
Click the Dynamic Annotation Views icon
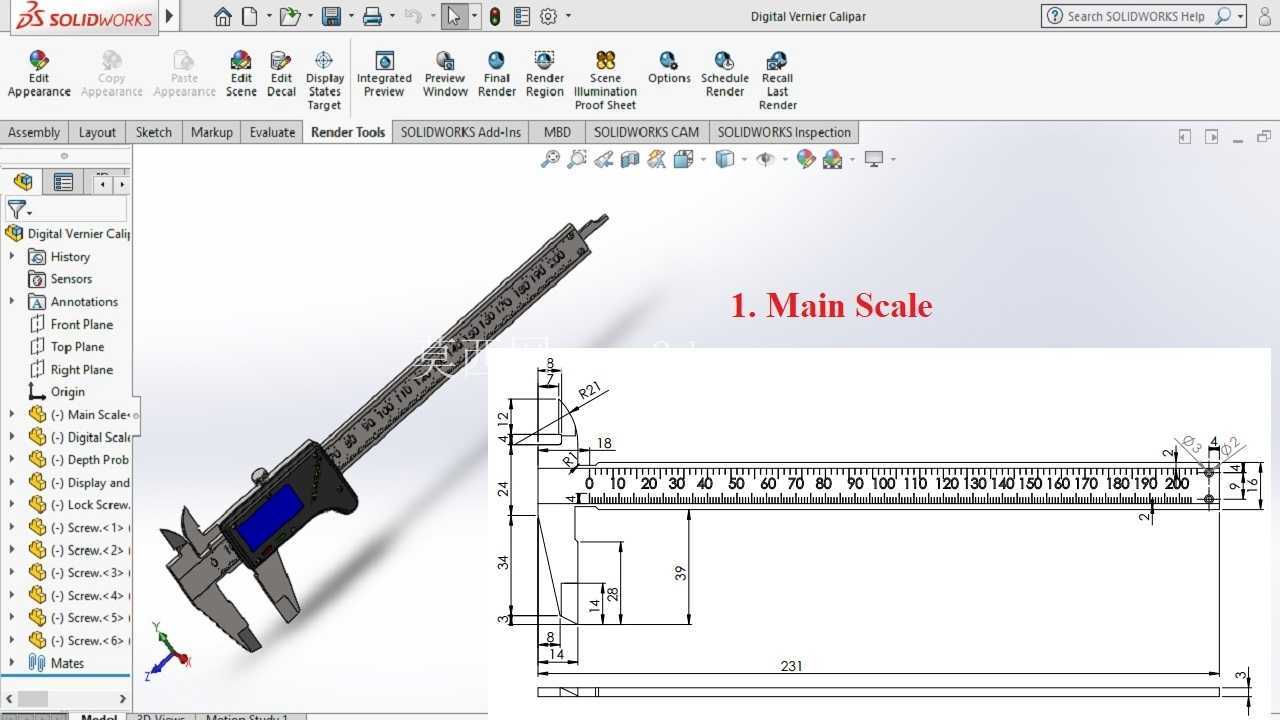656,159
